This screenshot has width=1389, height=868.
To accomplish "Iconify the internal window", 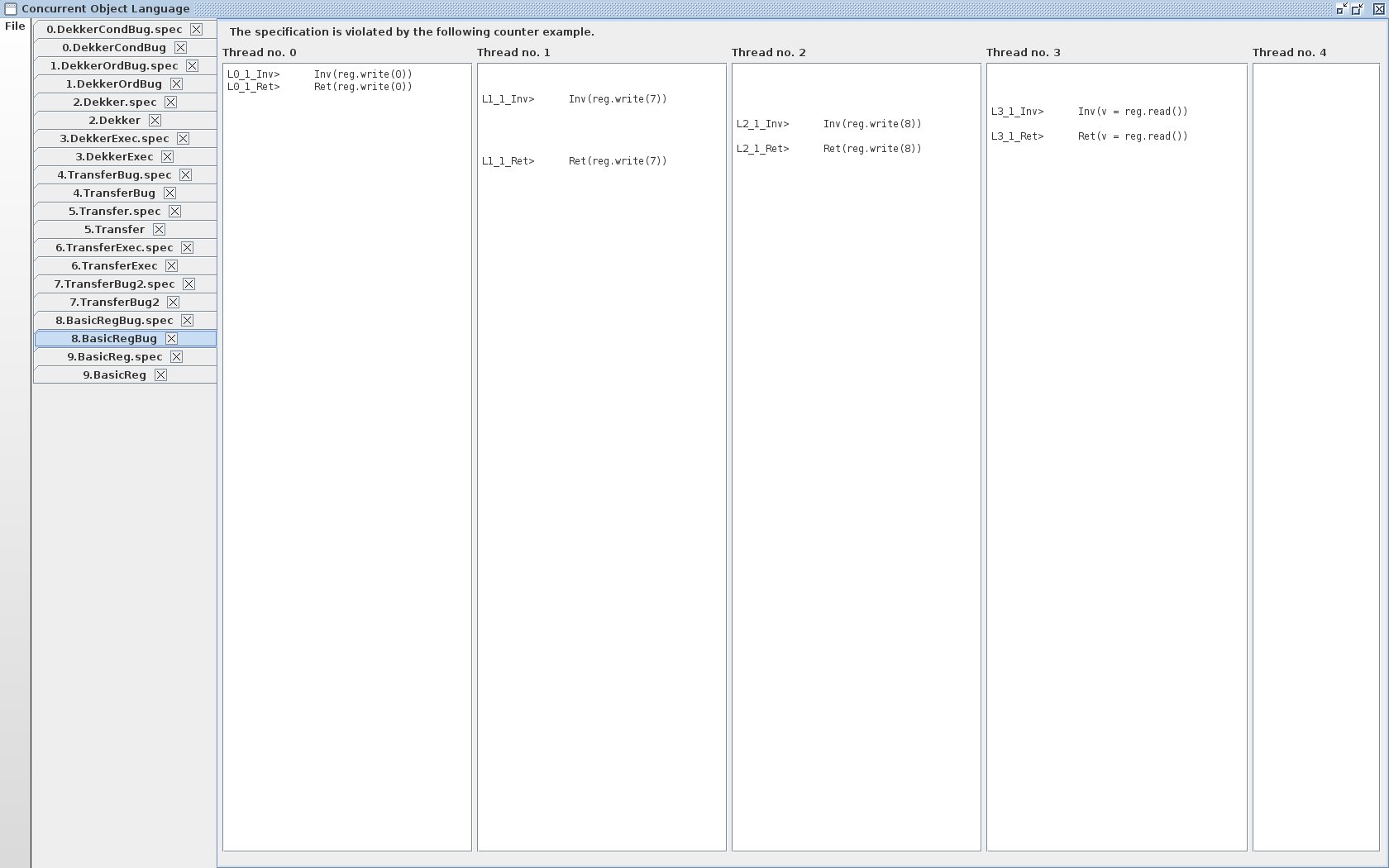I will pyautogui.click(x=1341, y=9).
